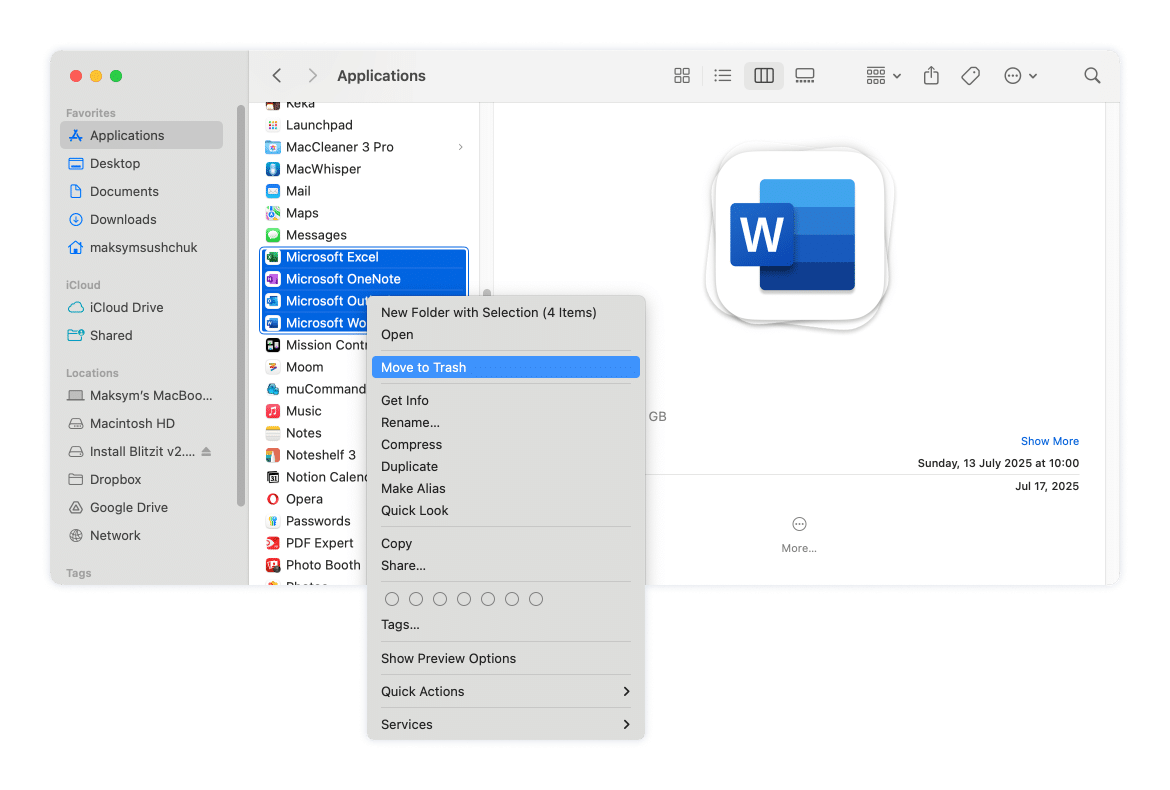Switch to column view

pyautogui.click(x=764, y=75)
